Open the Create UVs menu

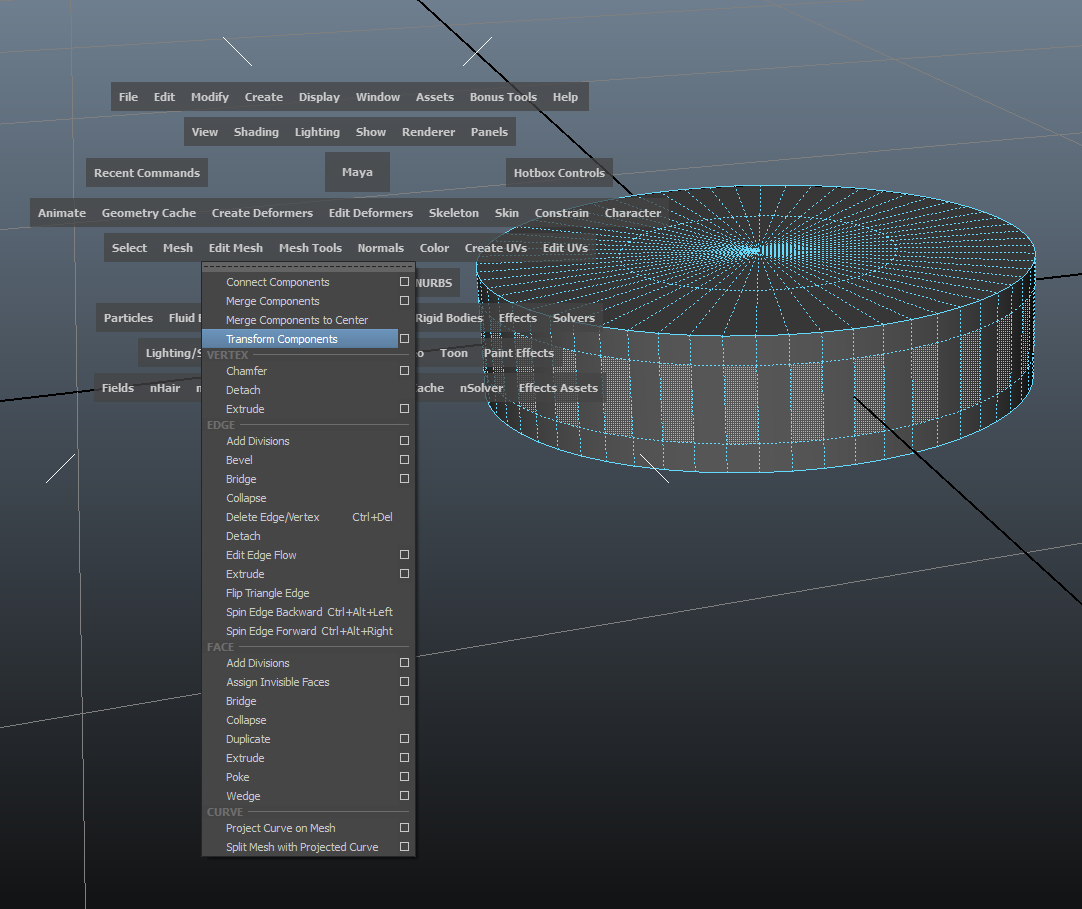495,248
